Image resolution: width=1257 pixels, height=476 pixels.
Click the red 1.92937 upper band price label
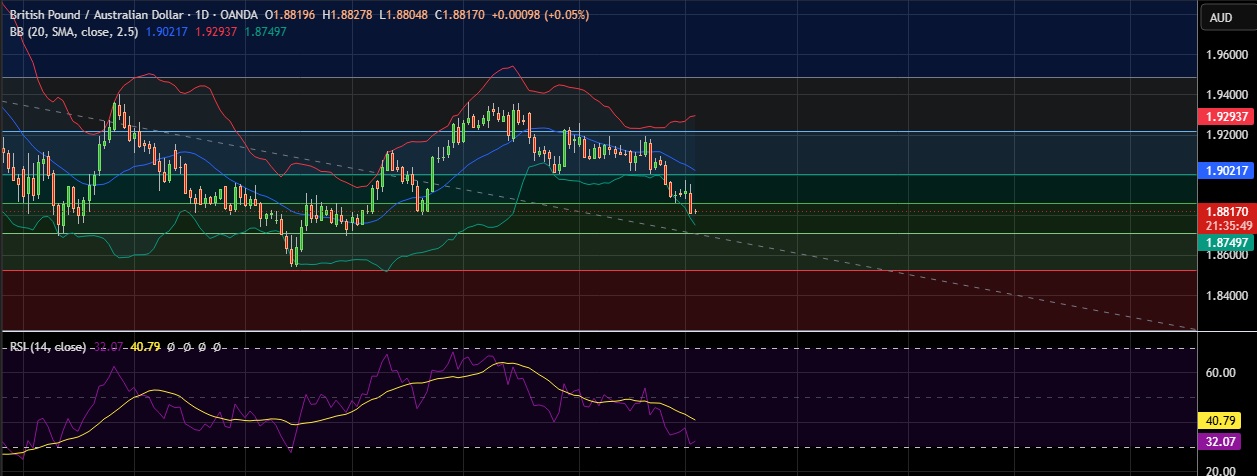pos(1227,116)
